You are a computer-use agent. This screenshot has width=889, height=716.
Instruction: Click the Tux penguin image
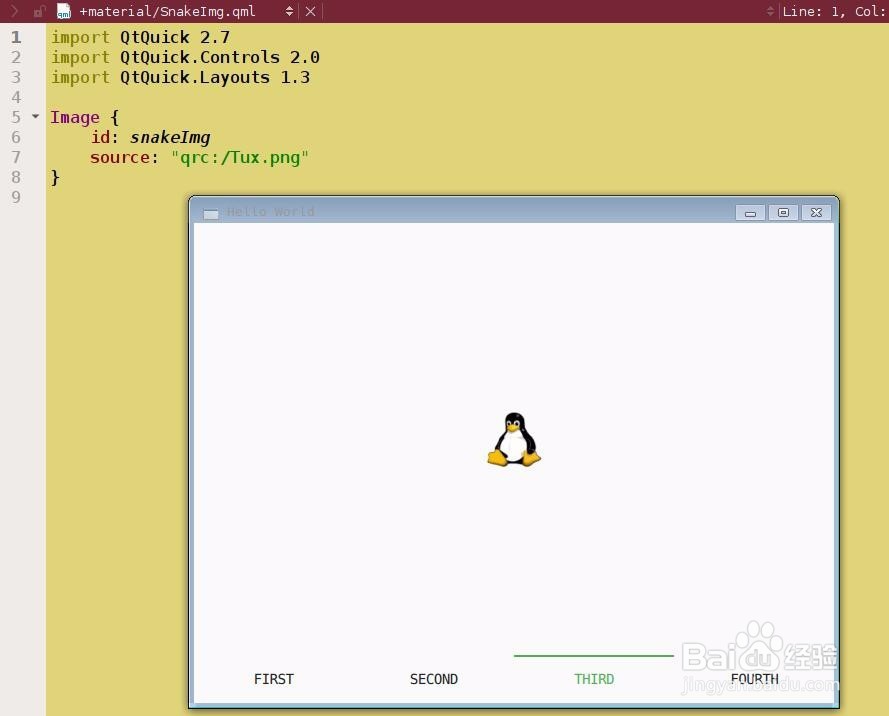click(514, 439)
